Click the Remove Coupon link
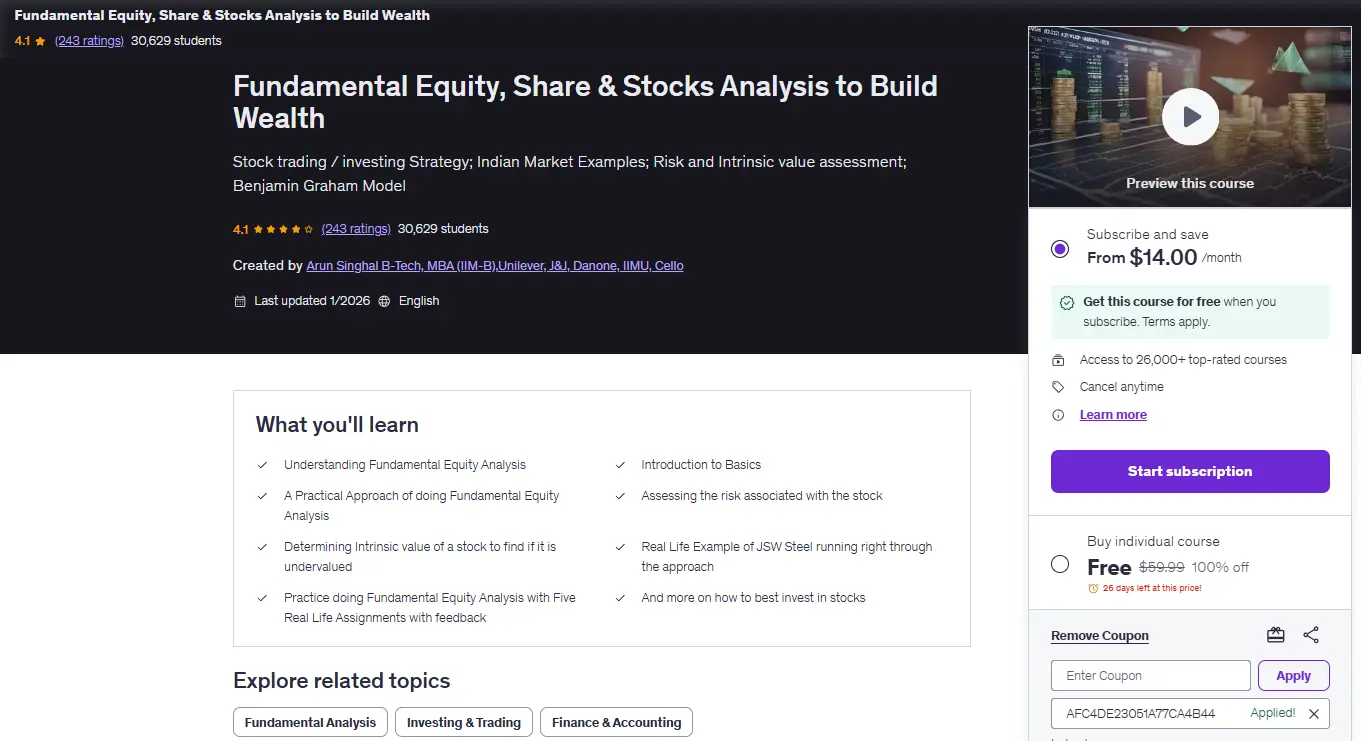1361x741 pixels. [x=1100, y=636]
